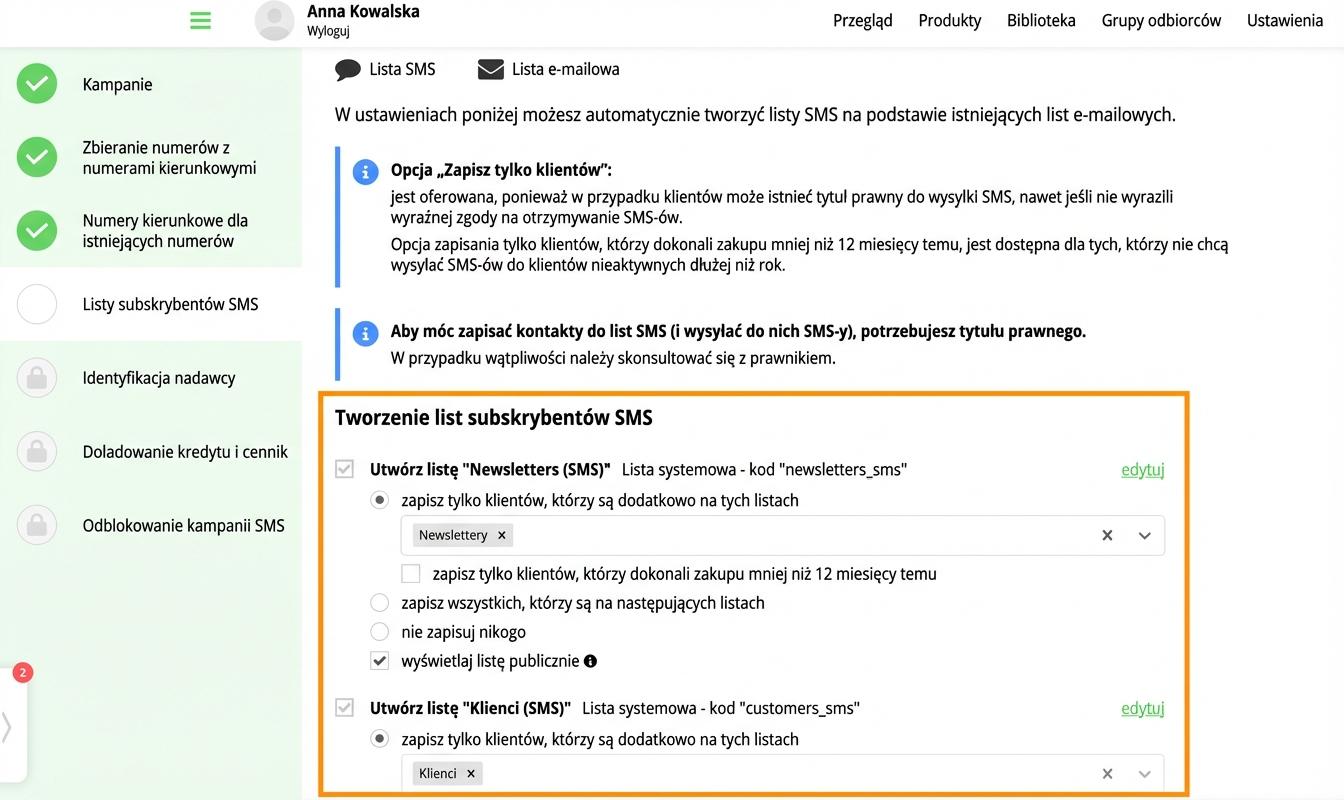Uncheck wyświetlaj listę publicznie checkbox
This screenshot has width=1344, height=800.
[x=379, y=660]
